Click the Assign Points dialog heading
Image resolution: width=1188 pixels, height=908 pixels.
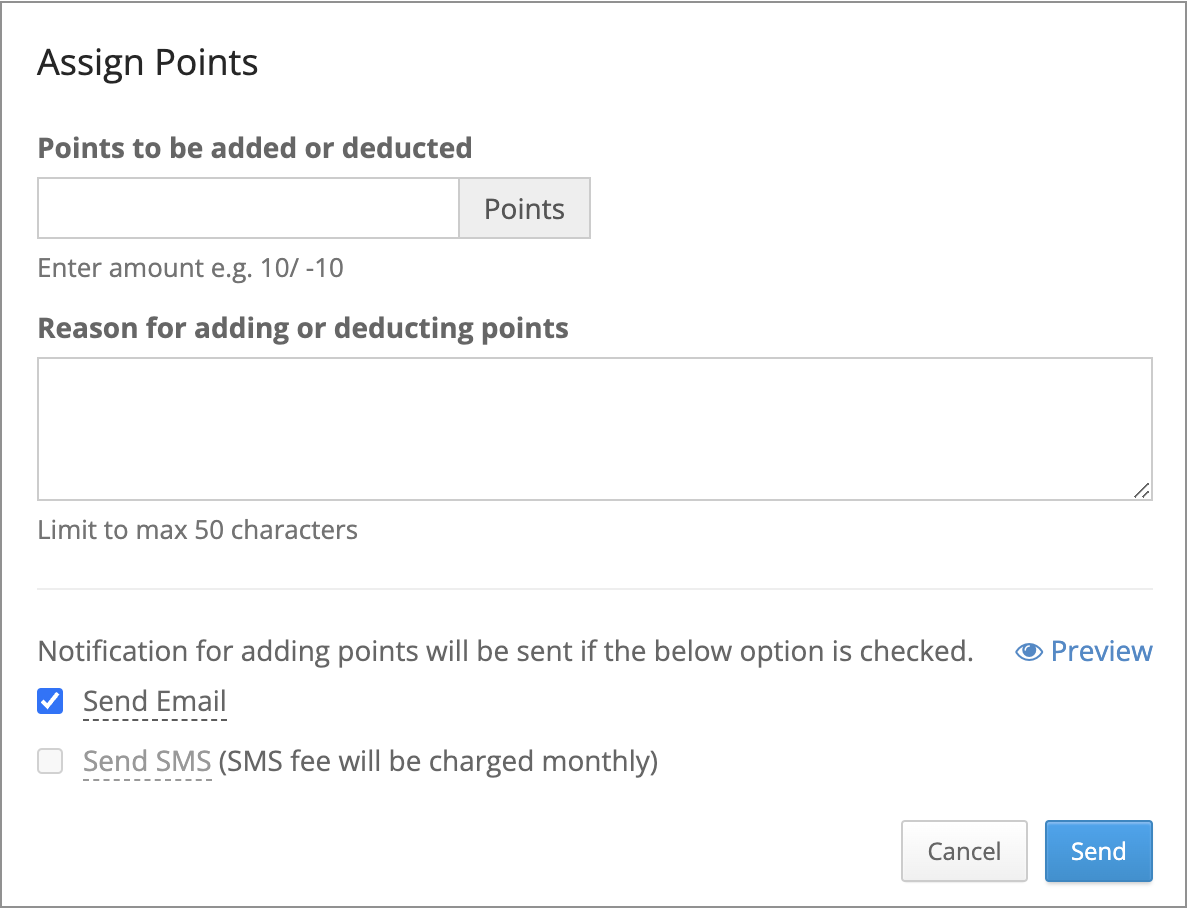148,63
